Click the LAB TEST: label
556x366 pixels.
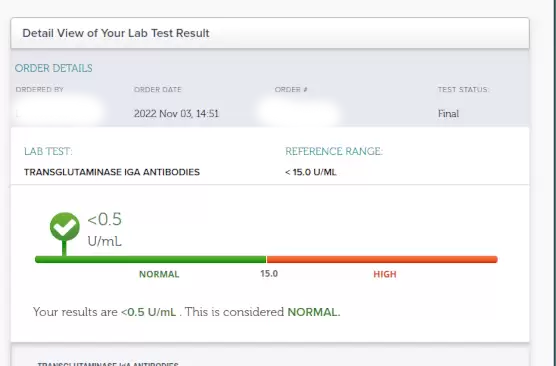tap(48, 151)
